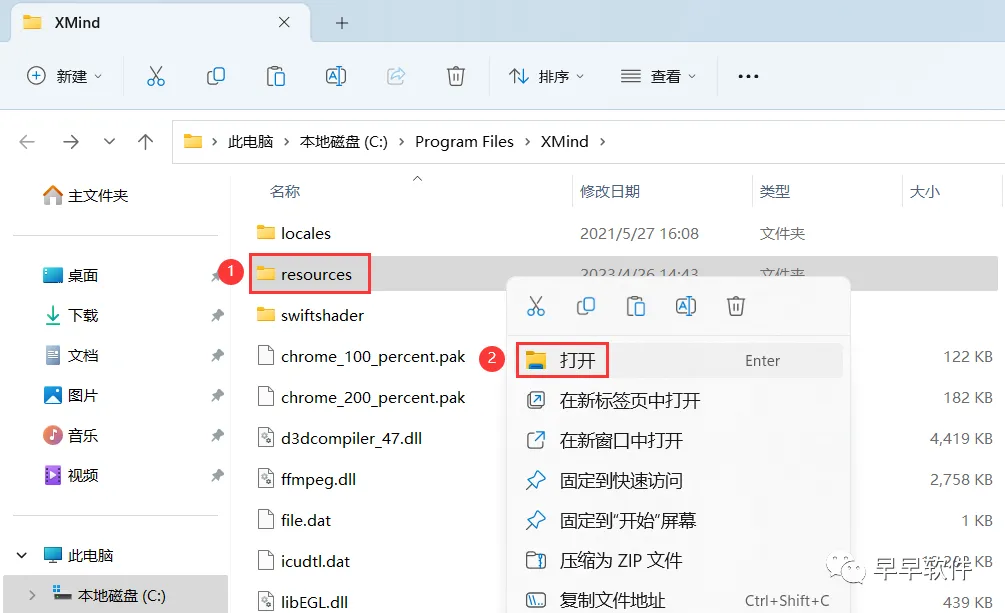Open new tab with plus button
The width and height of the screenshot is (1005, 613).
[x=342, y=23]
